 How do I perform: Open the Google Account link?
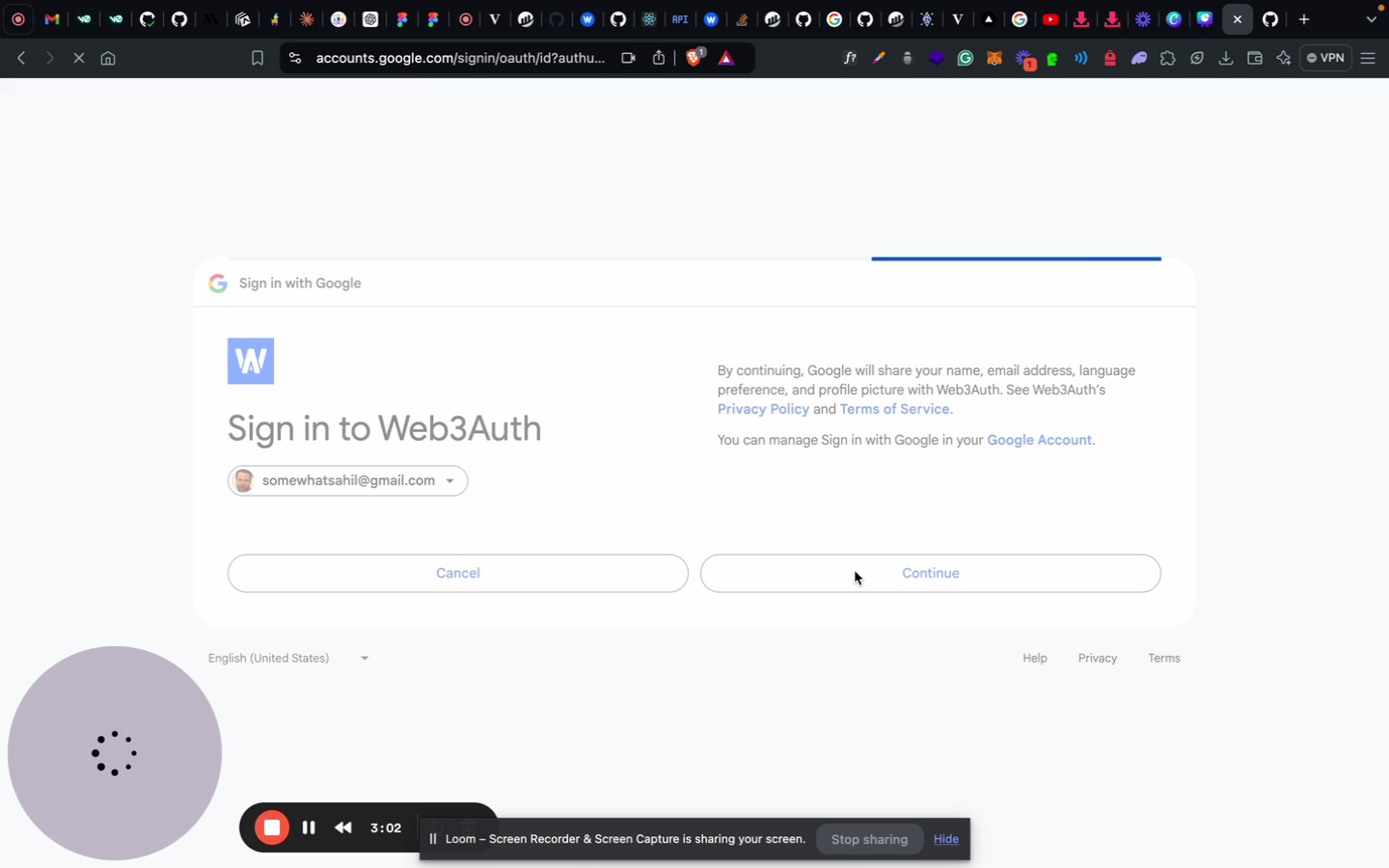pos(1039,440)
